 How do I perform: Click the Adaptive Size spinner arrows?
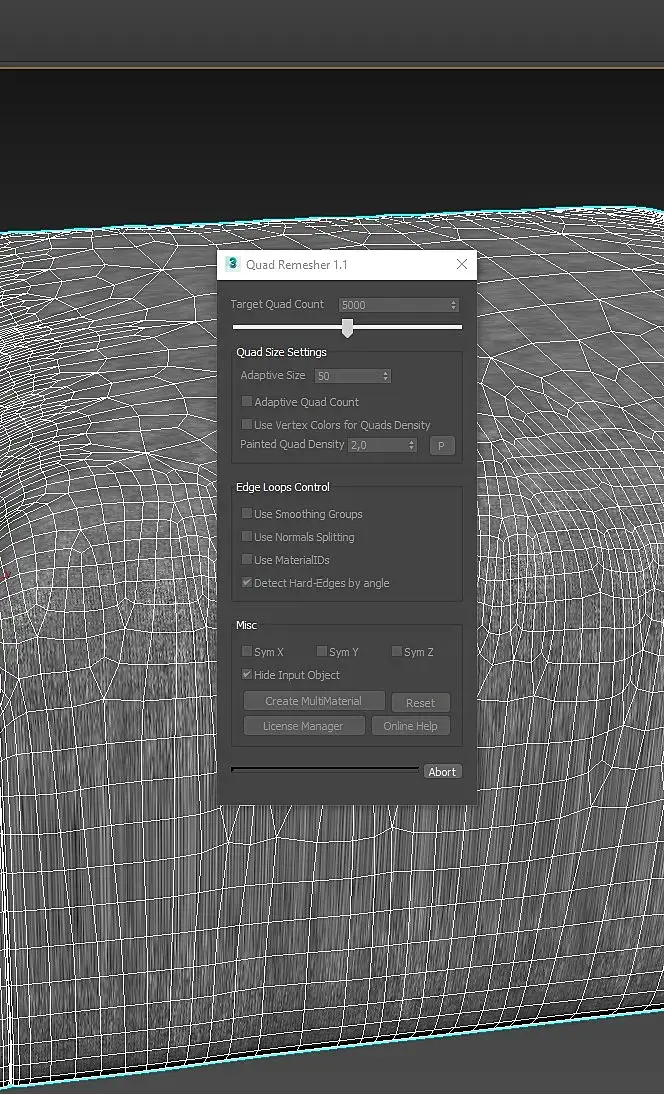point(386,376)
